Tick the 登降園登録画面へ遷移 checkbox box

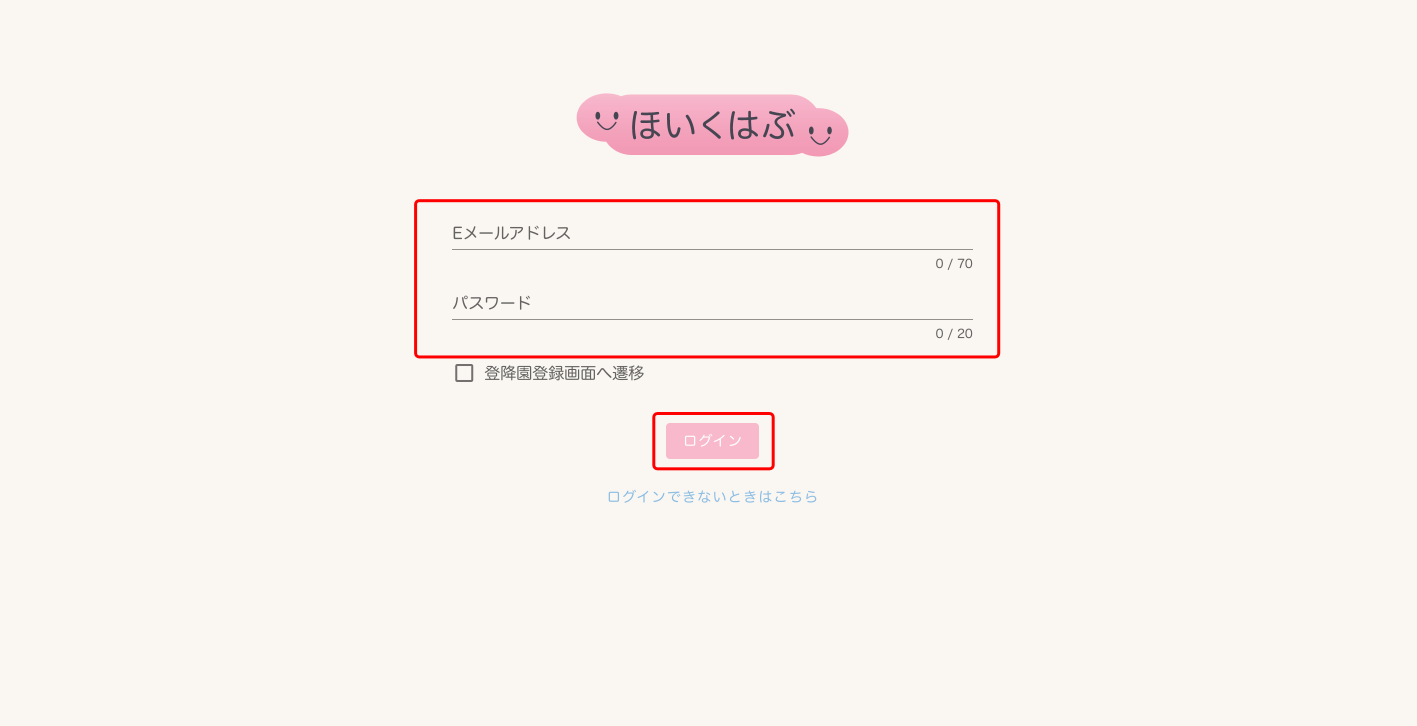tap(464, 373)
